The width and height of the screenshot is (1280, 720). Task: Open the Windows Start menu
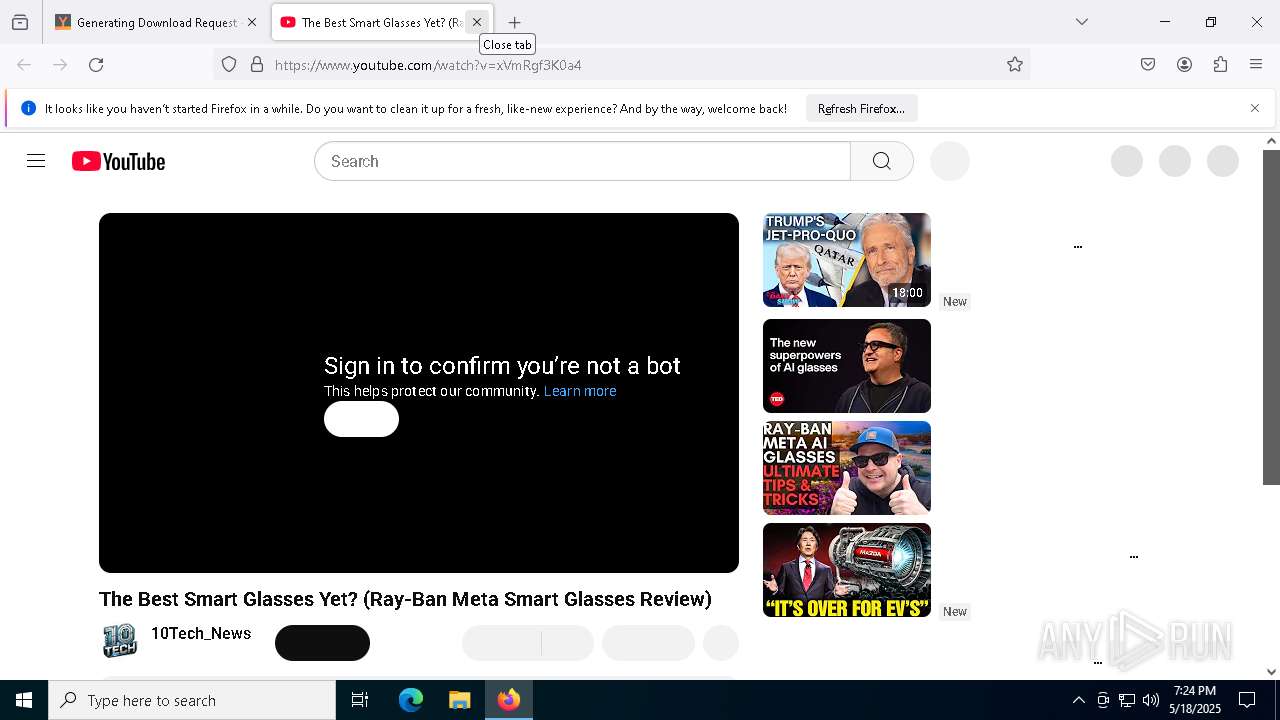(24, 700)
